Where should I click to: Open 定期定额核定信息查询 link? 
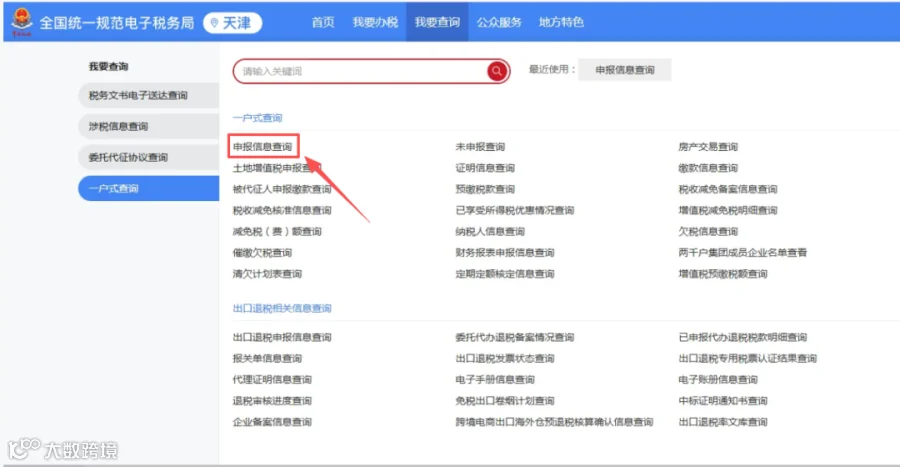(x=505, y=274)
